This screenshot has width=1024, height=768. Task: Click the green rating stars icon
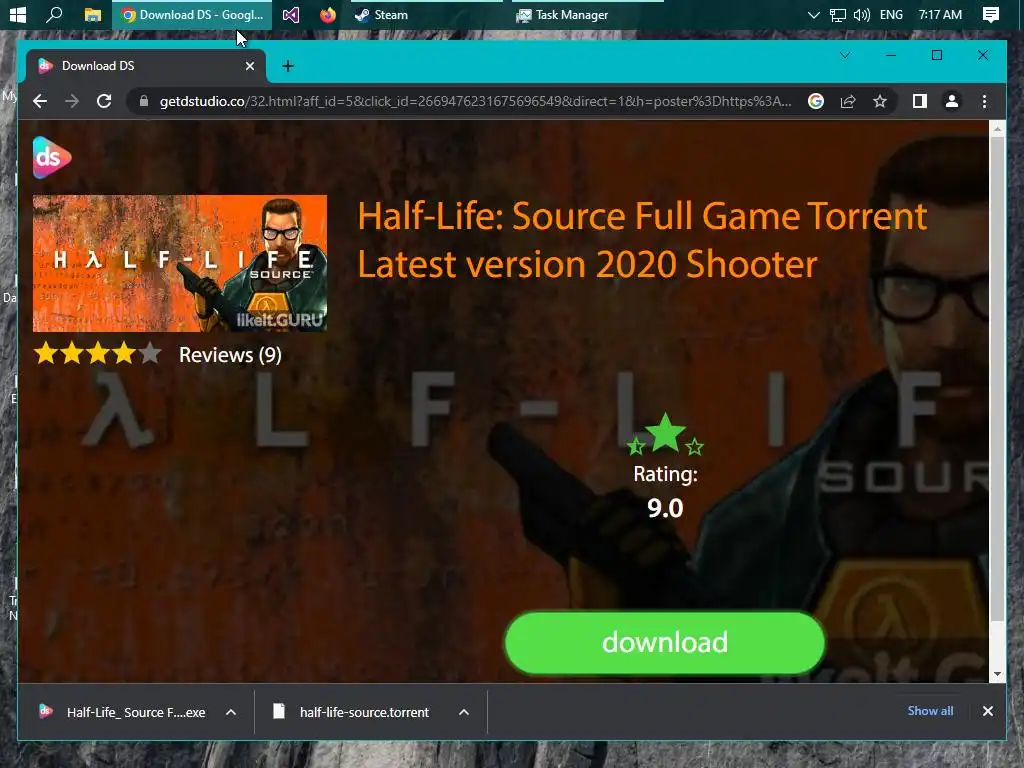[x=665, y=434]
